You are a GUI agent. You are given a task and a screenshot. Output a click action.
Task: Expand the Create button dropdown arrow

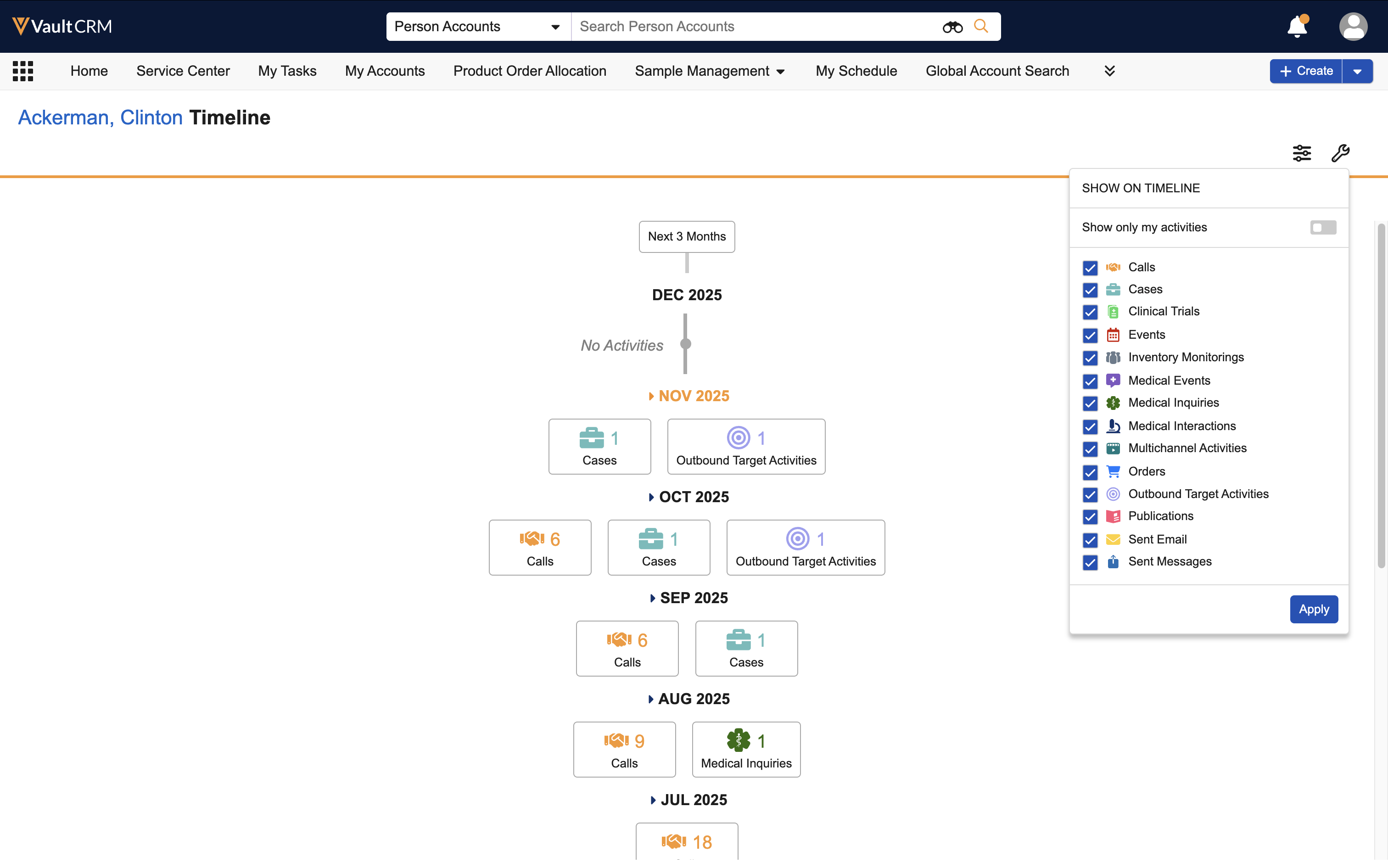point(1357,72)
